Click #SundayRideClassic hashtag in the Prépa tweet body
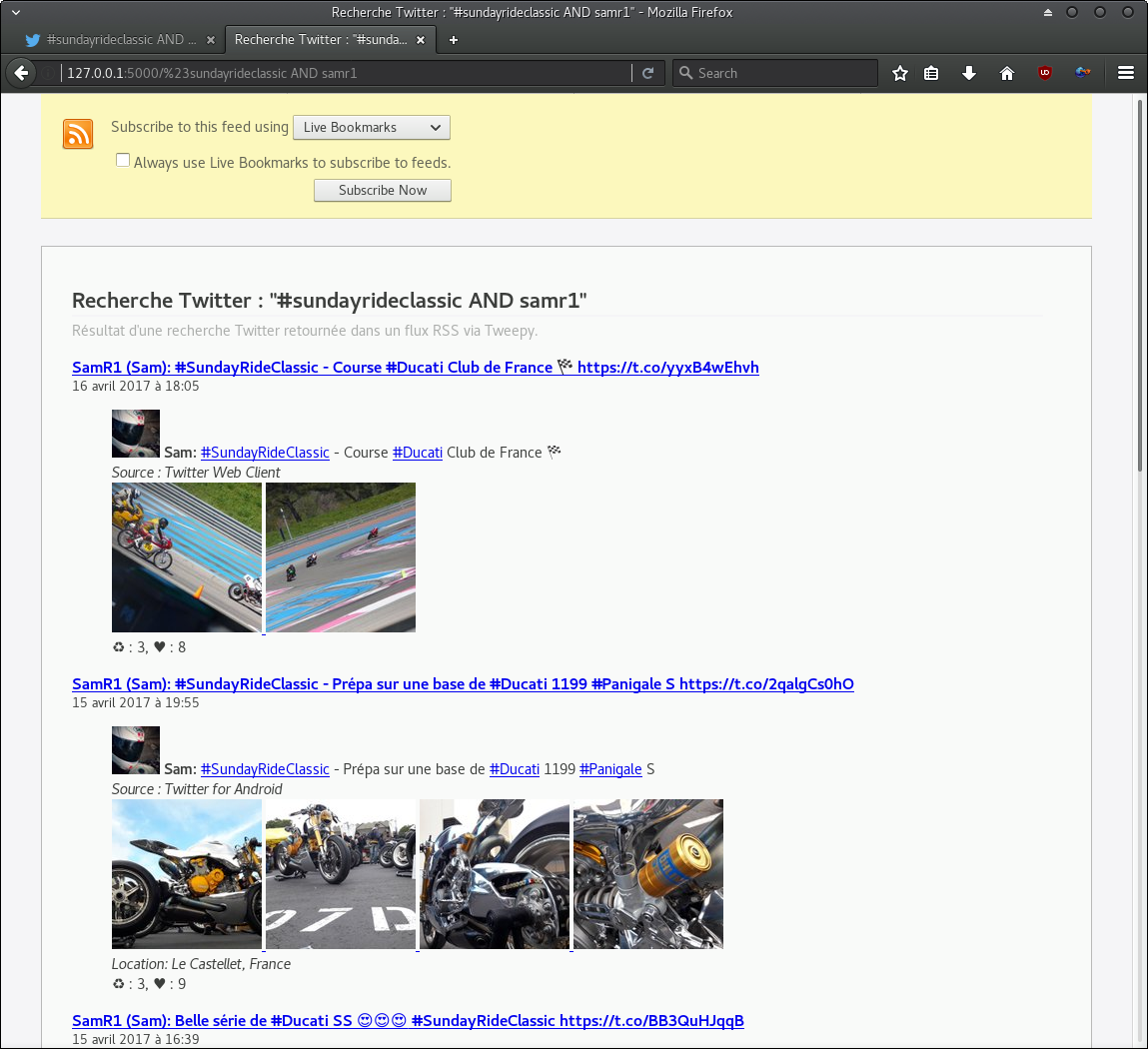 265,770
